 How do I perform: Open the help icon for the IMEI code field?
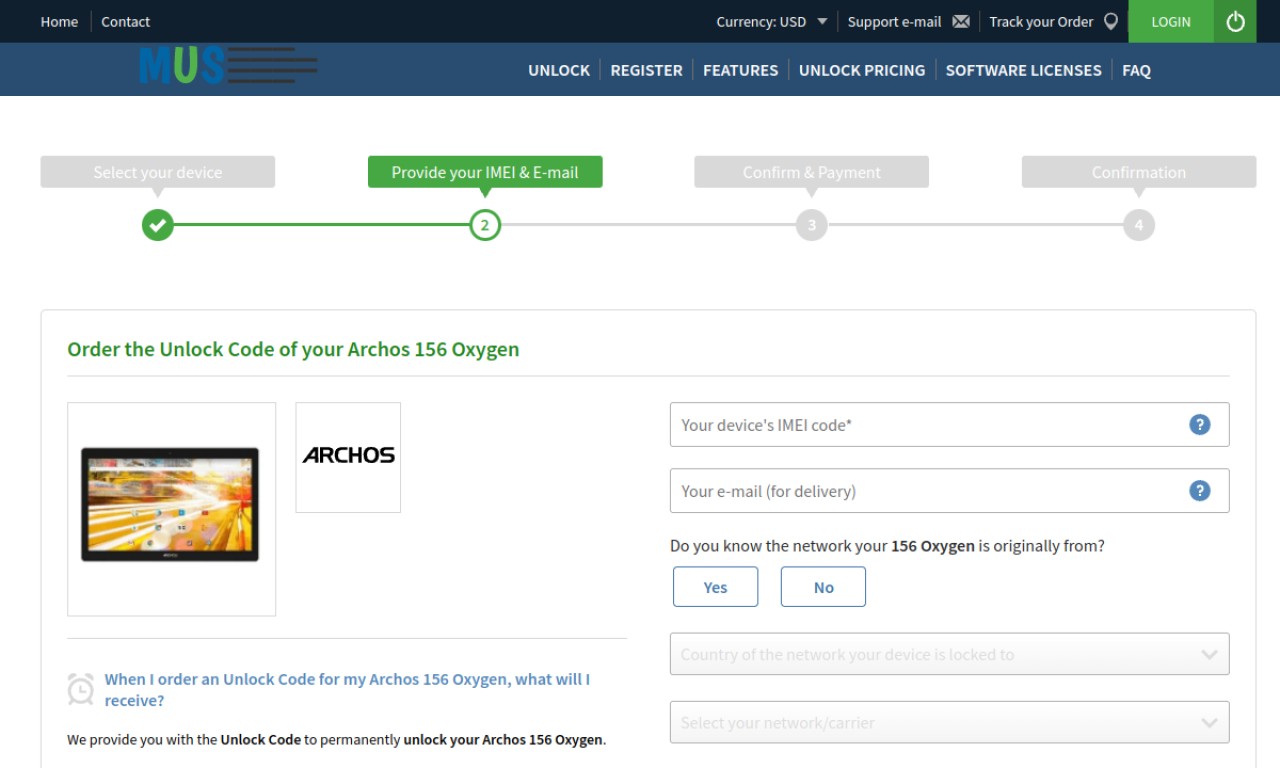(x=1200, y=424)
